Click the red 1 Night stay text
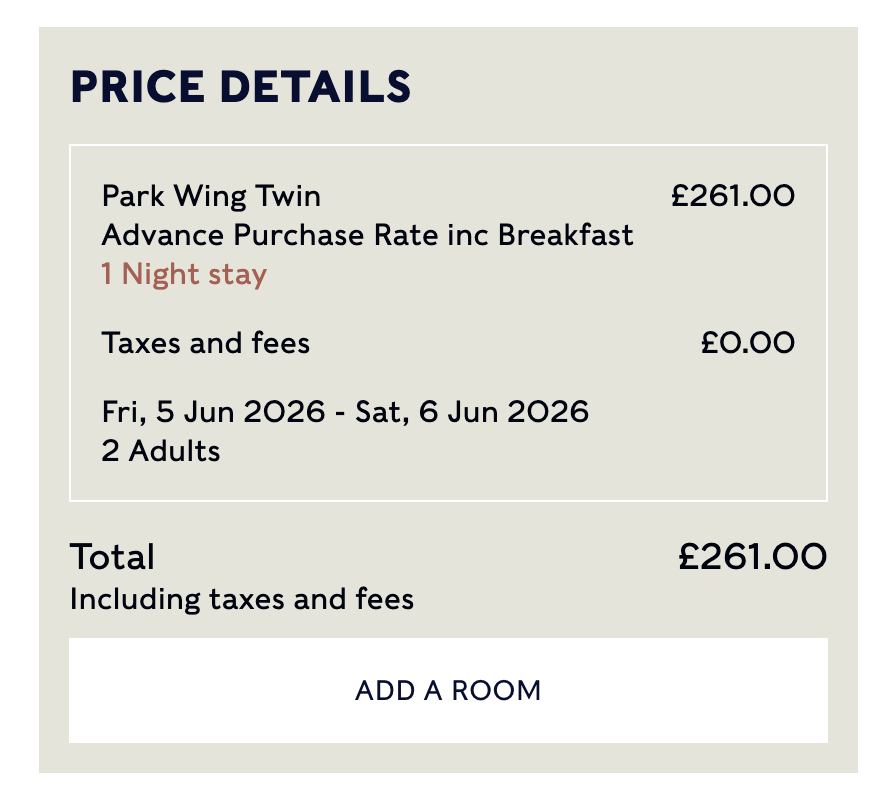The width and height of the screenshot is (884, 812). tap(184, 274)
